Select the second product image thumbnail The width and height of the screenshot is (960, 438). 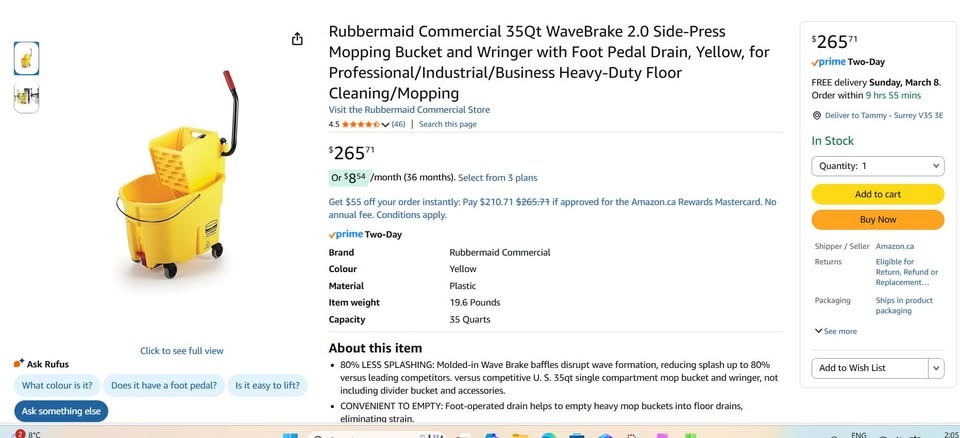[27, 97]
